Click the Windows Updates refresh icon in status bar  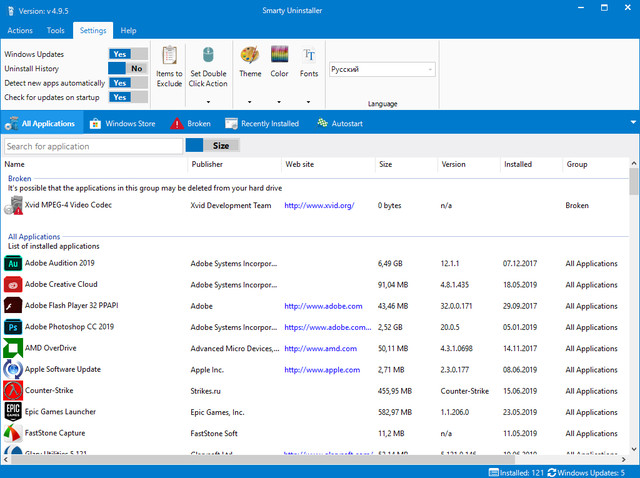pyautogui.click(x=552, y=473)
